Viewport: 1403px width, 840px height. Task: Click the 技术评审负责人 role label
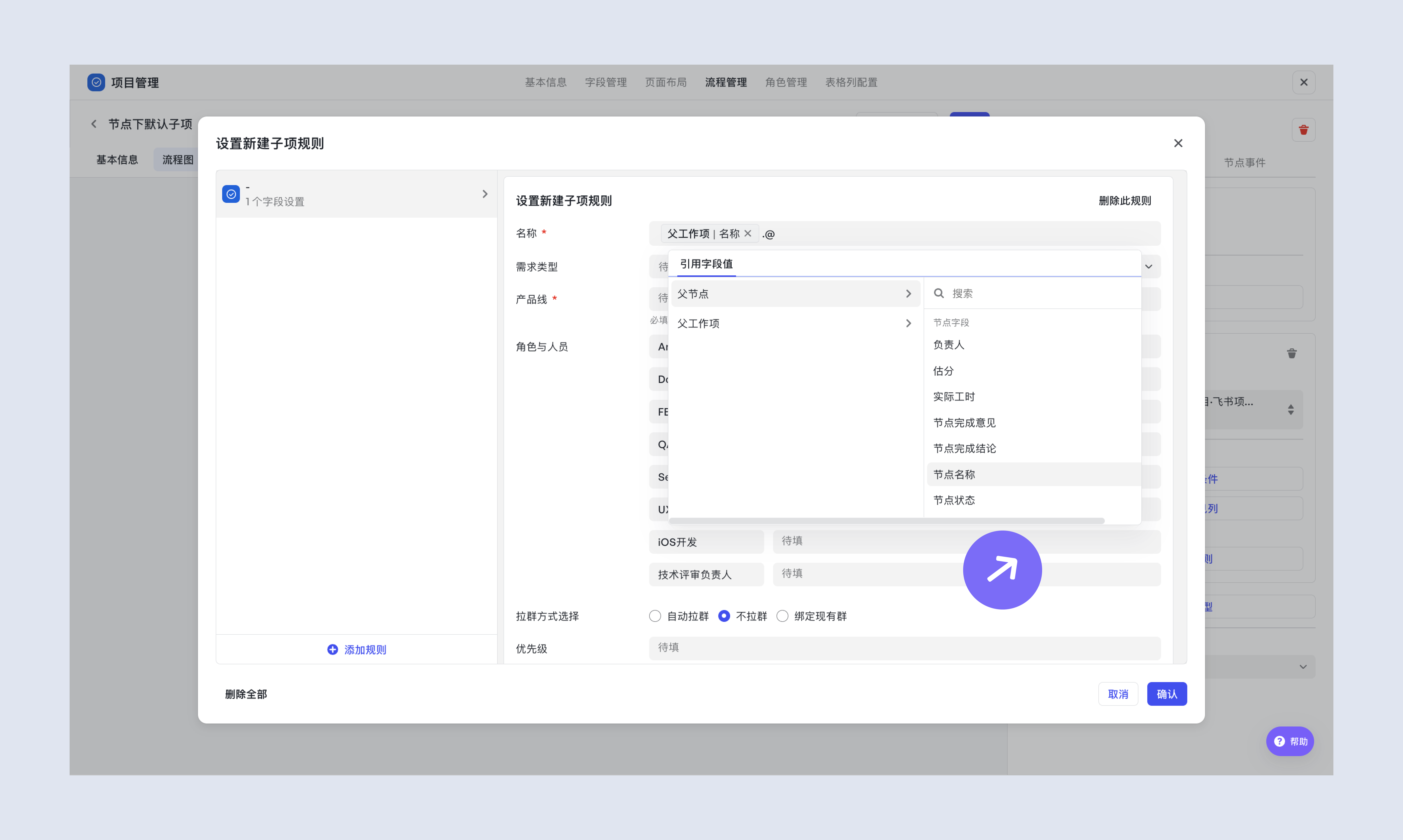(x=707, y=574)
